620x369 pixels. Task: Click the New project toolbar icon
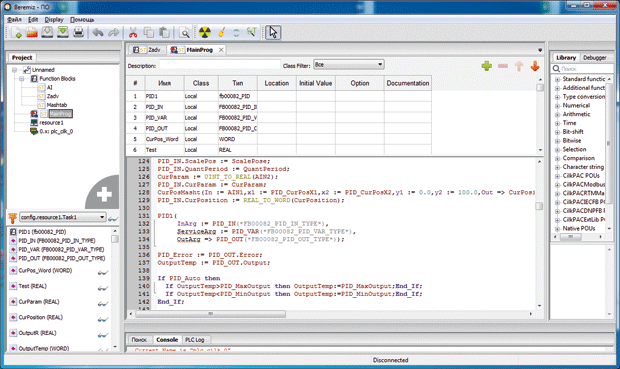pos(16,32)
